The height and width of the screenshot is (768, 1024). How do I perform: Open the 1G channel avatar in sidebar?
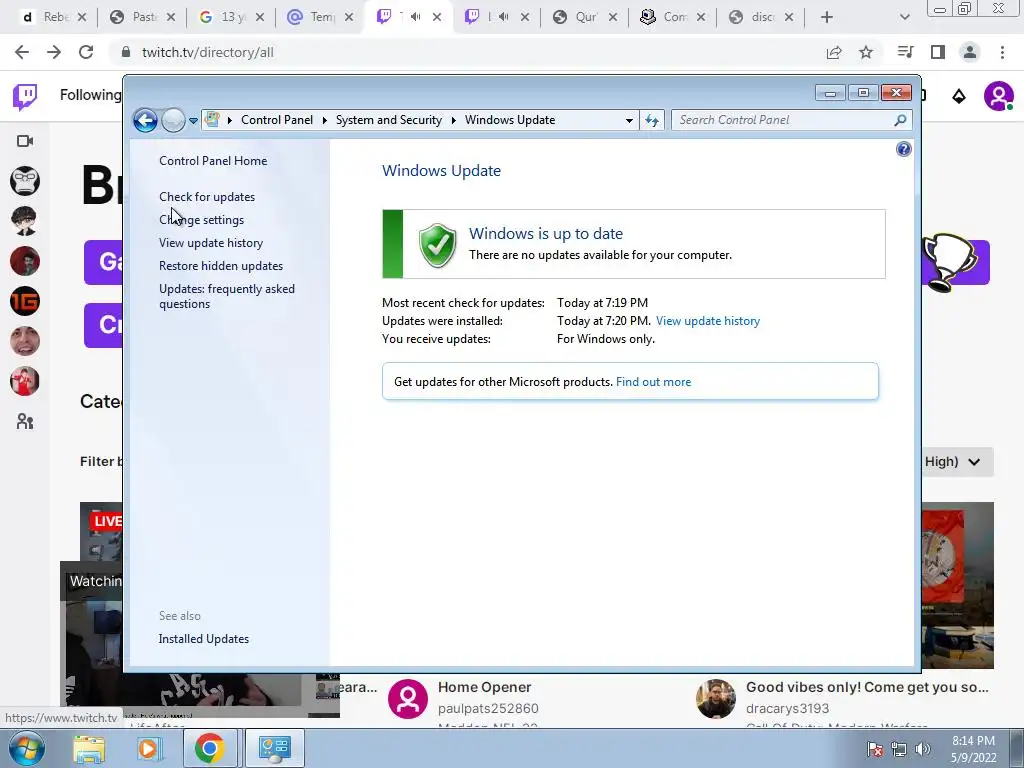[25, 301]
